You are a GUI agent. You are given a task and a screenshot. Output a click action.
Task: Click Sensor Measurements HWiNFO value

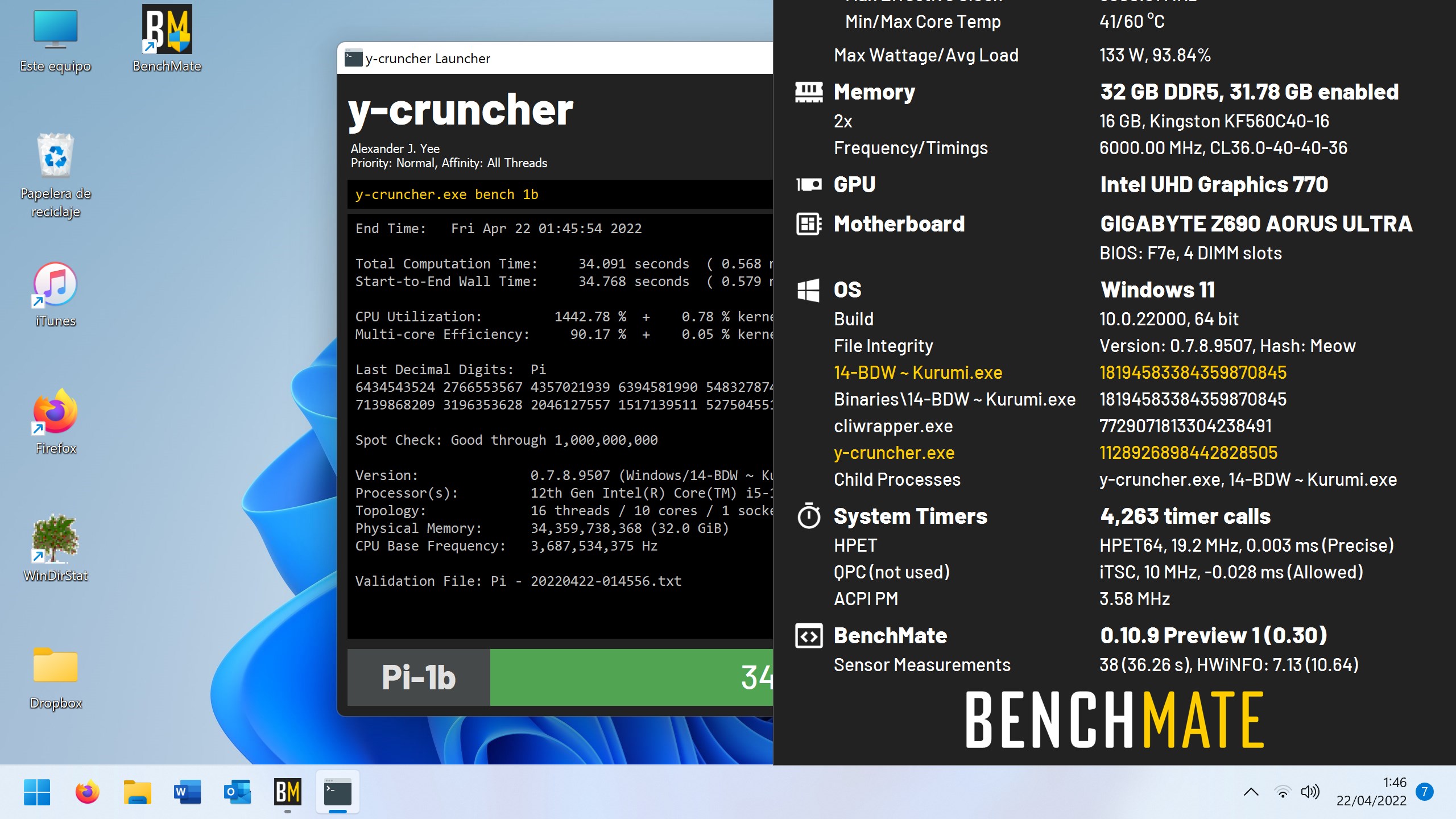pos(1229,665)
